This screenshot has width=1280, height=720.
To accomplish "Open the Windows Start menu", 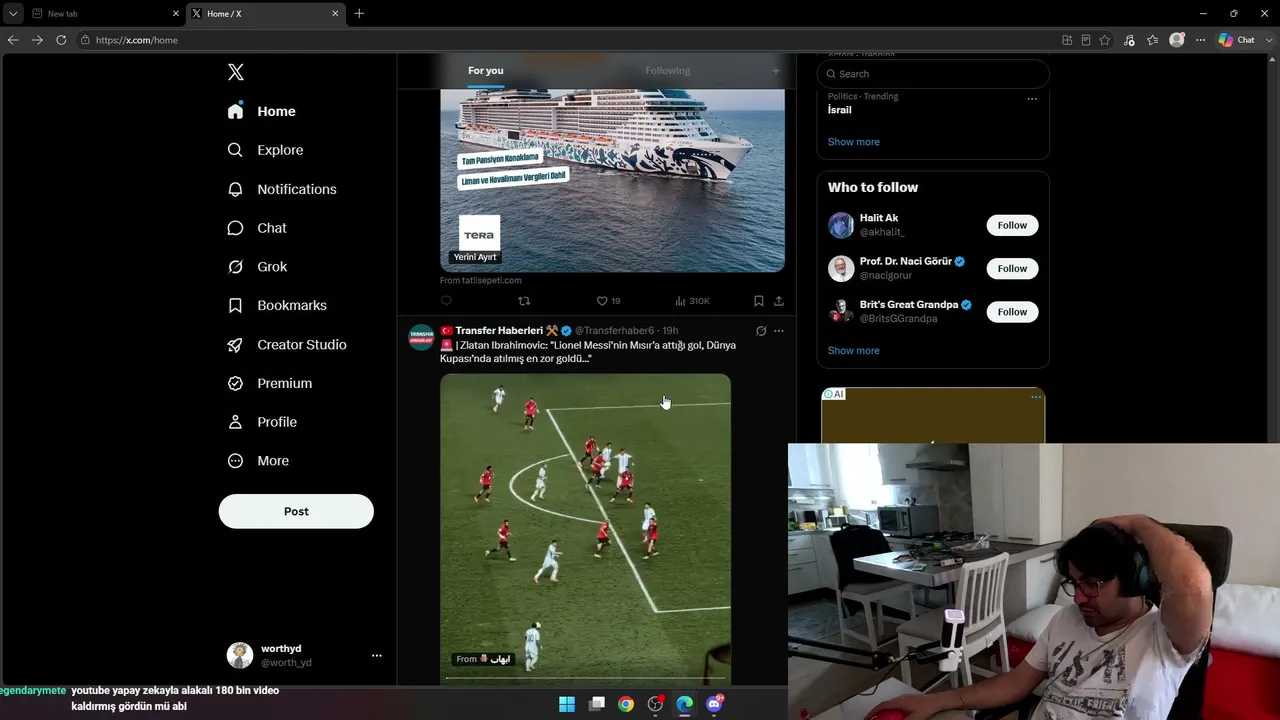I will click(567, 704).
